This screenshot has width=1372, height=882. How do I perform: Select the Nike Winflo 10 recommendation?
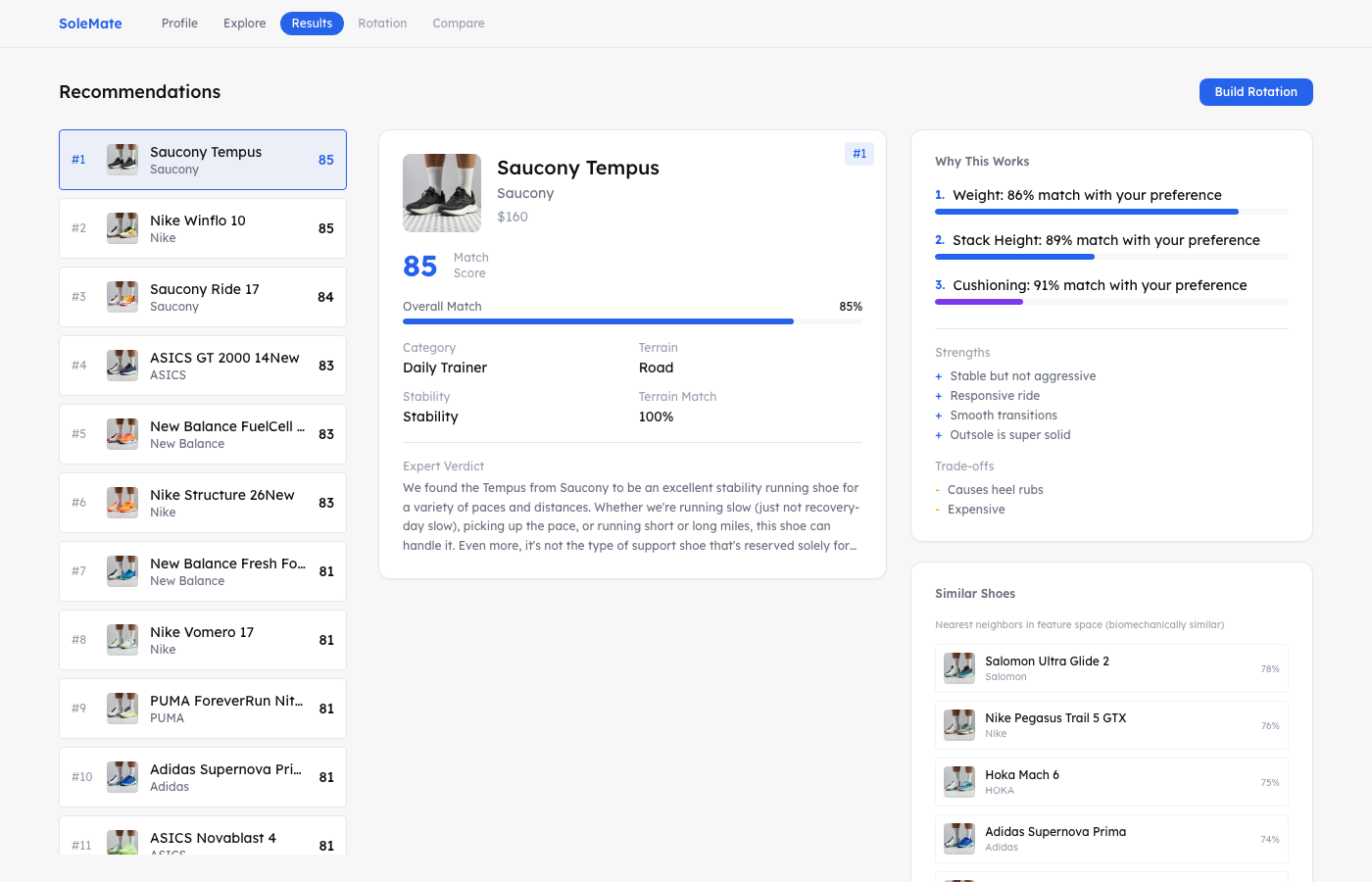pos(203,227)
